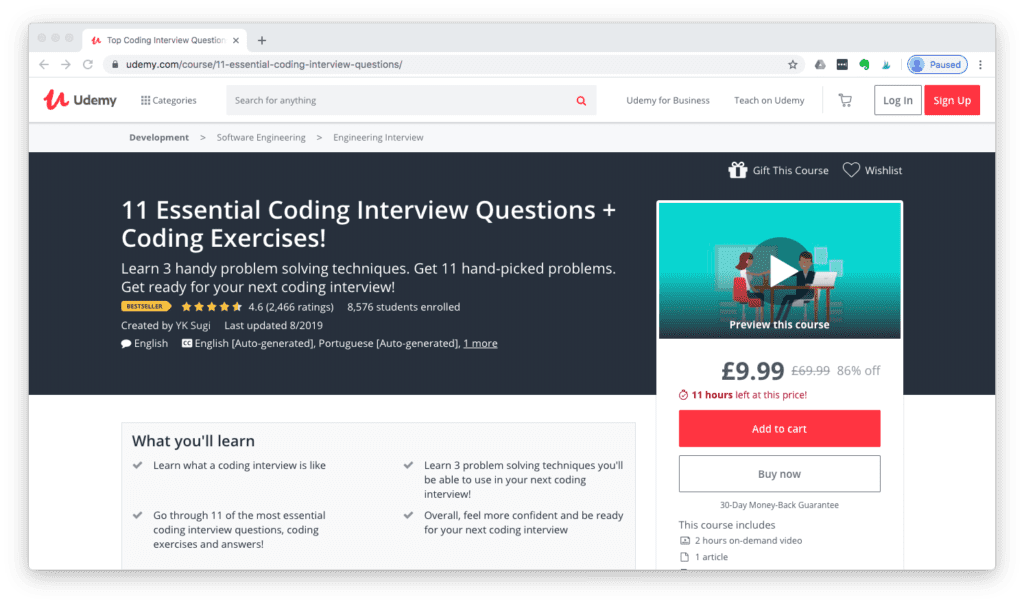Open the Development breadcrumb link
The width and height of the screenshot is (1024, 604).
pos(158,137)
